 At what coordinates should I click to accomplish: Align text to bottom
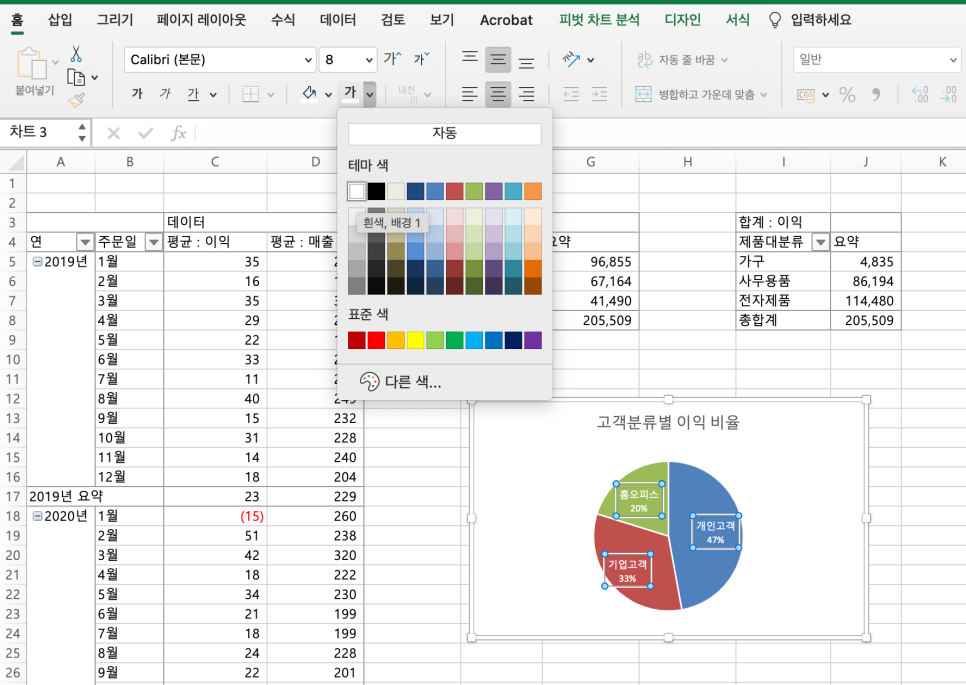tap(526, 62)
